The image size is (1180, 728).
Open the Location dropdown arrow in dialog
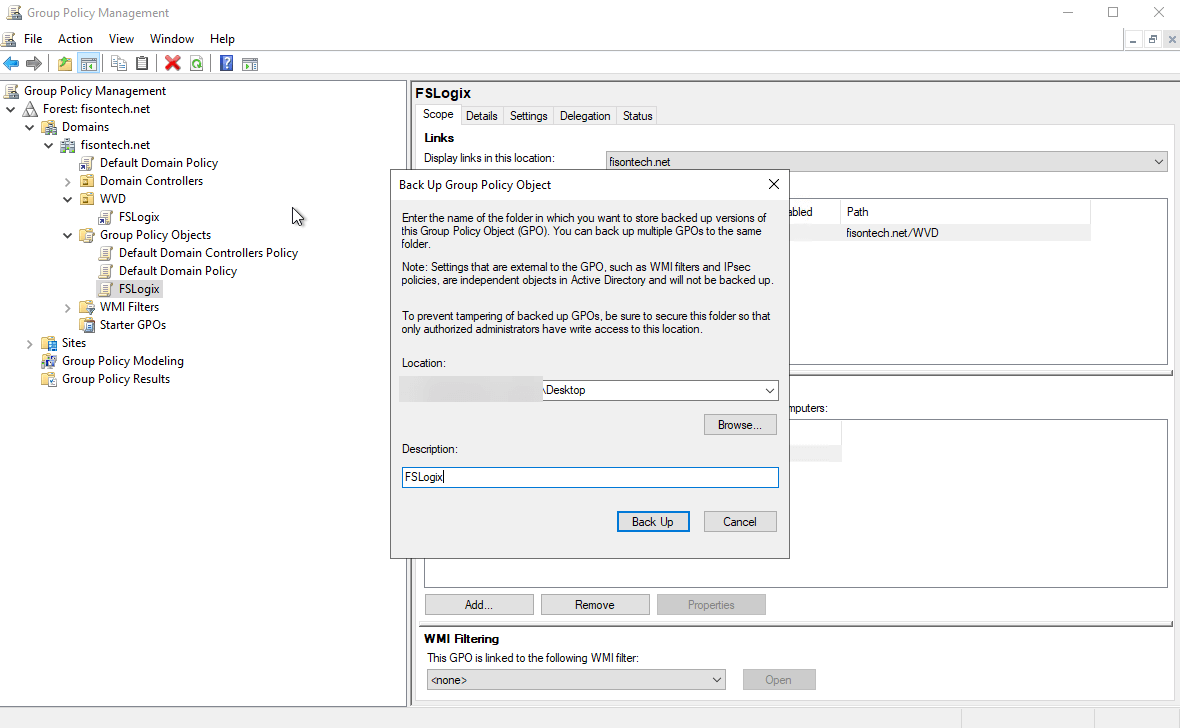[769, 390]
